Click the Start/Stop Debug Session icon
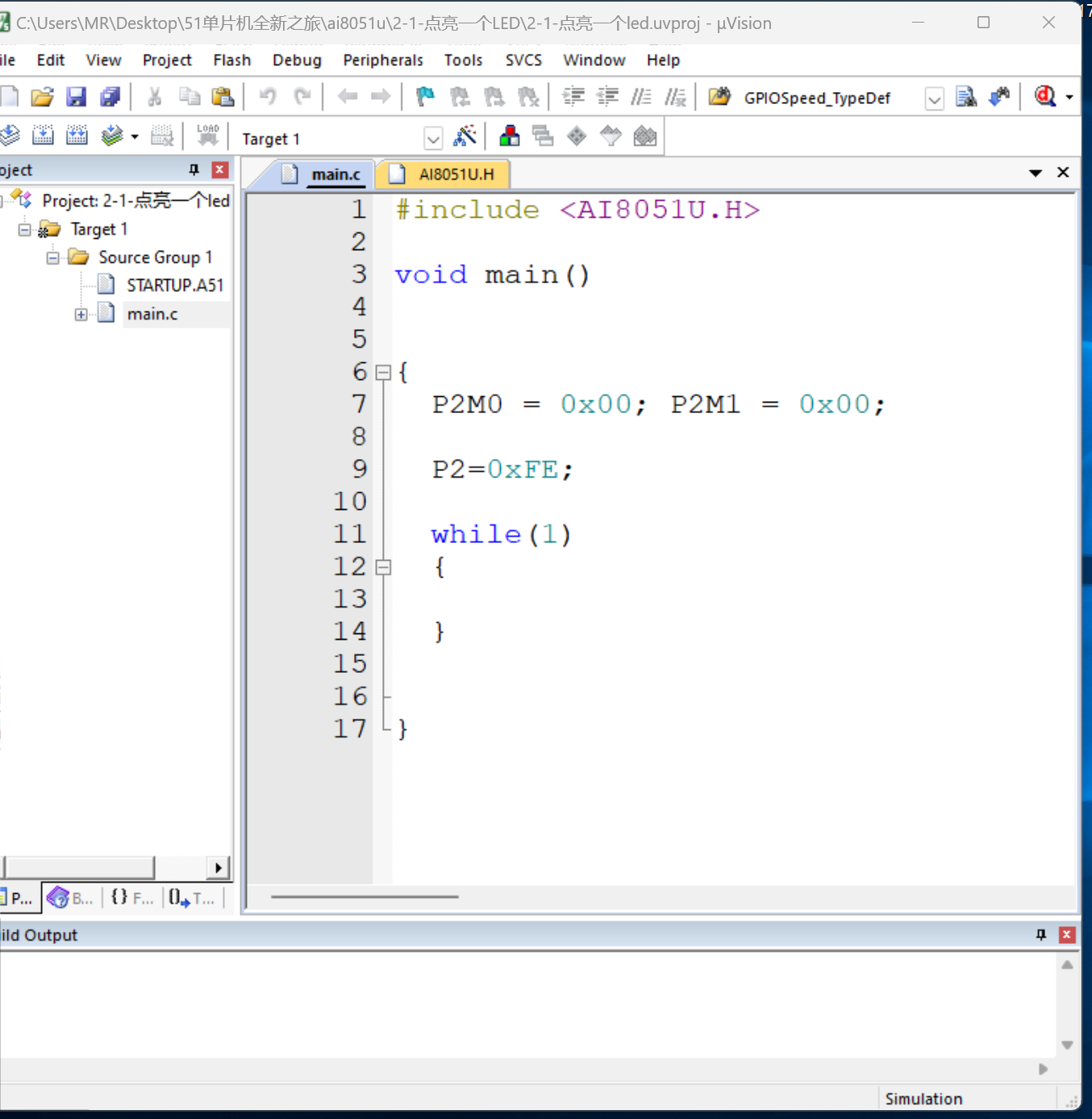The height and width of the screenshot is (1119, 1092). click(x=1045, y=97)
